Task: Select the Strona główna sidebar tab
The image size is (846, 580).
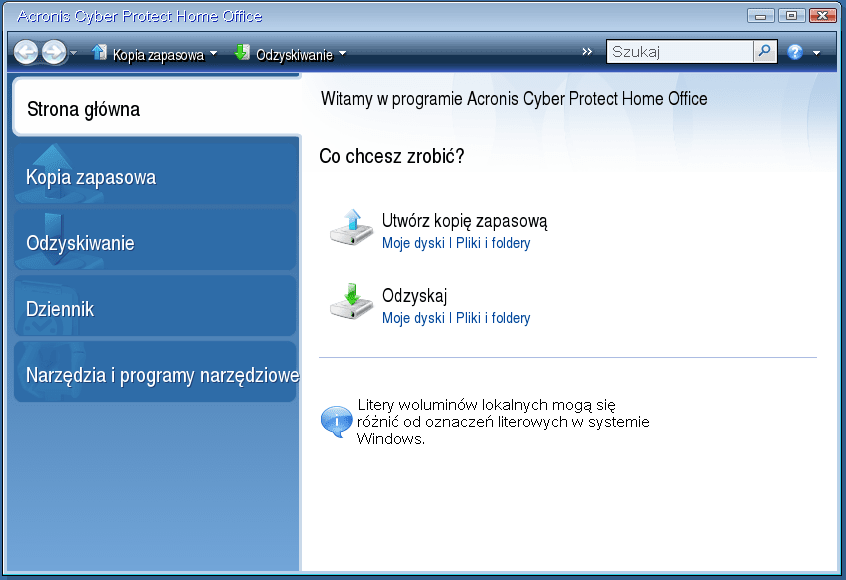Action: click(x=156, y=107)
